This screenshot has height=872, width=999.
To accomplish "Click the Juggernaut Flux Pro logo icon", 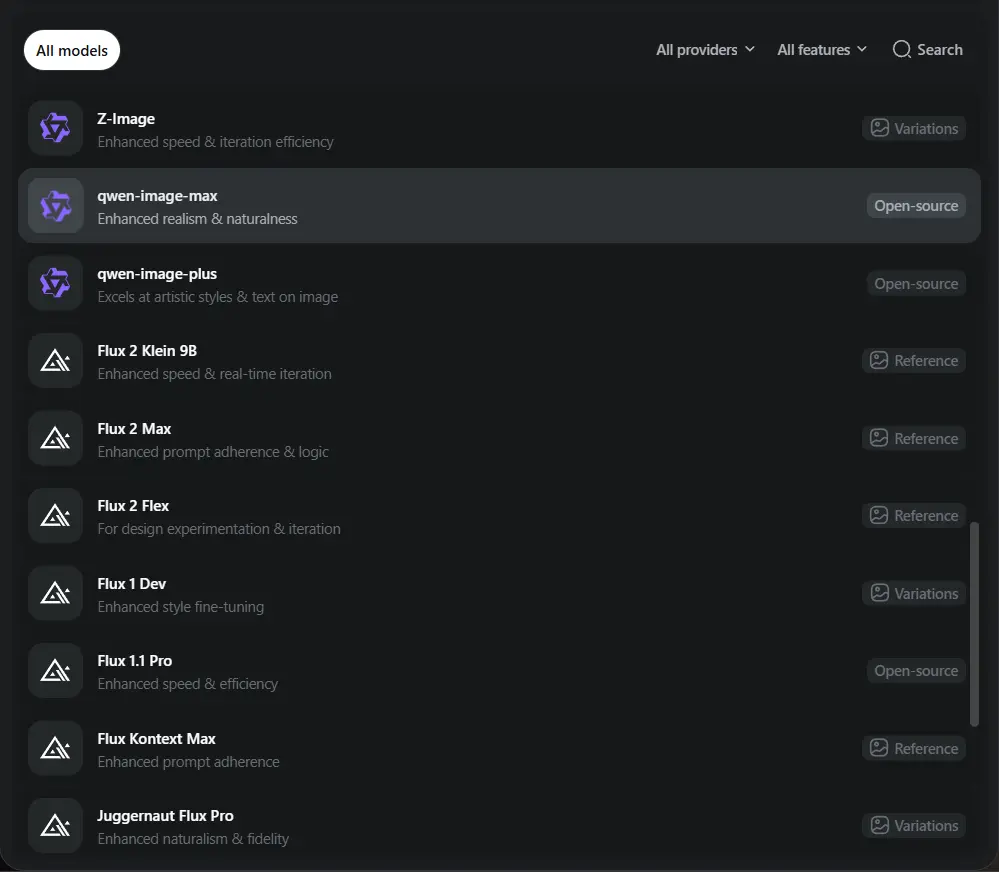I will [55, 826].
